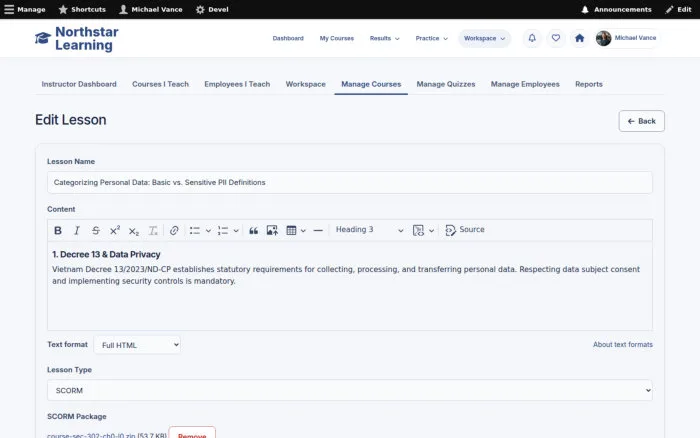Expand the show blocks dropdown arrow

(x=431, y=230)
